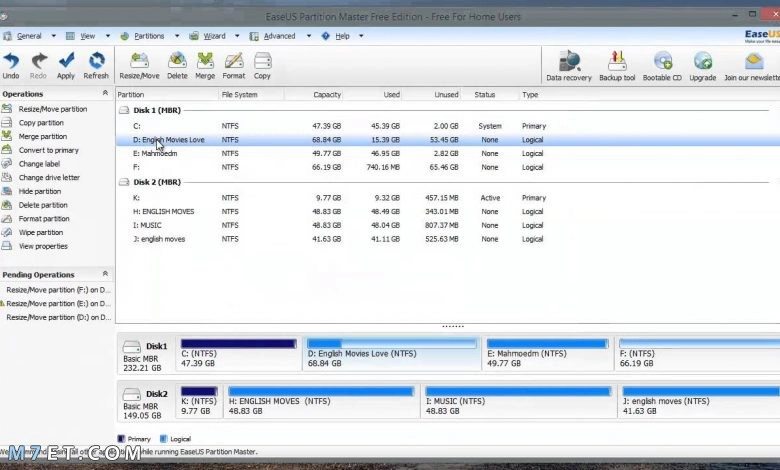Expand dropdown arrow next to Wizard
The image size is (780, 470).
click(237, 36)
